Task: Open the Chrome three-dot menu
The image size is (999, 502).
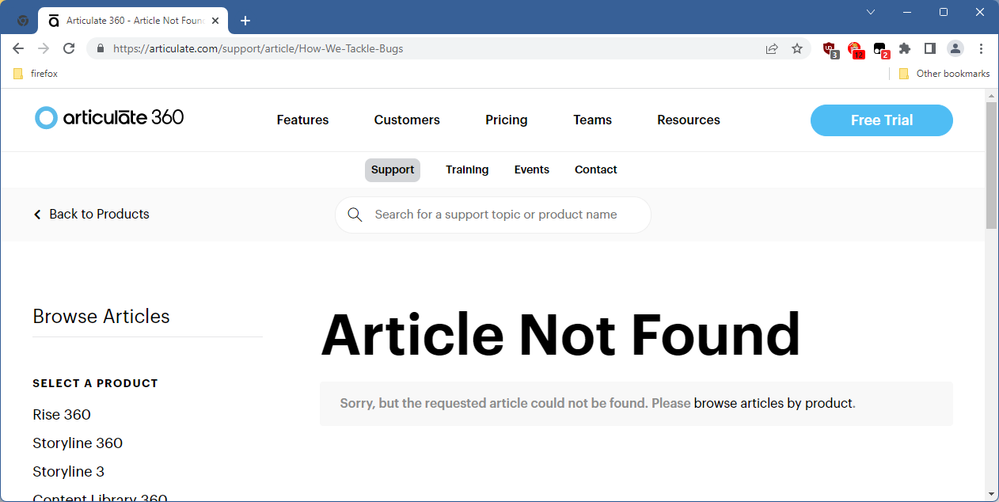Action: (980, 48)
